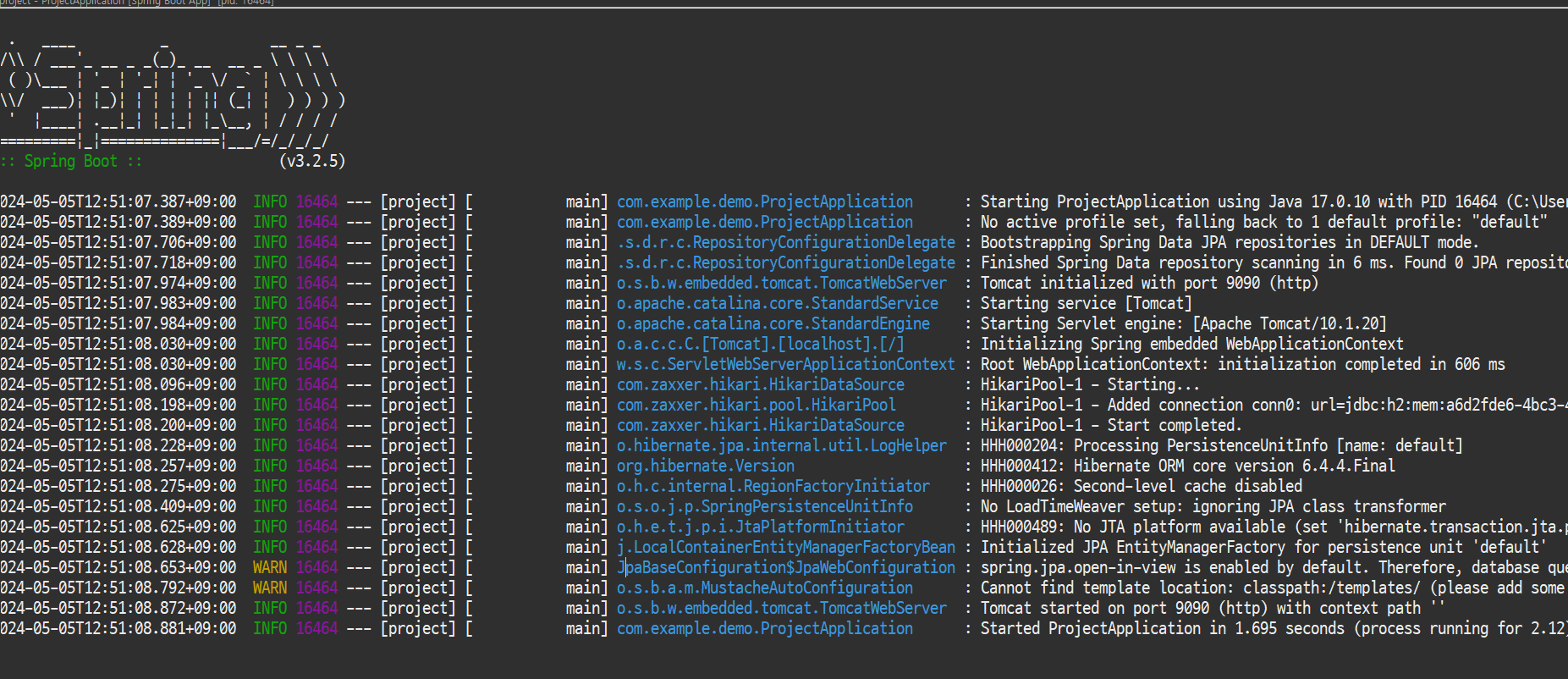Select the 'Starting ProjectApplication using Java 17.0.10' message
Screen dimensions: 1568x679
click(1274, 201)
